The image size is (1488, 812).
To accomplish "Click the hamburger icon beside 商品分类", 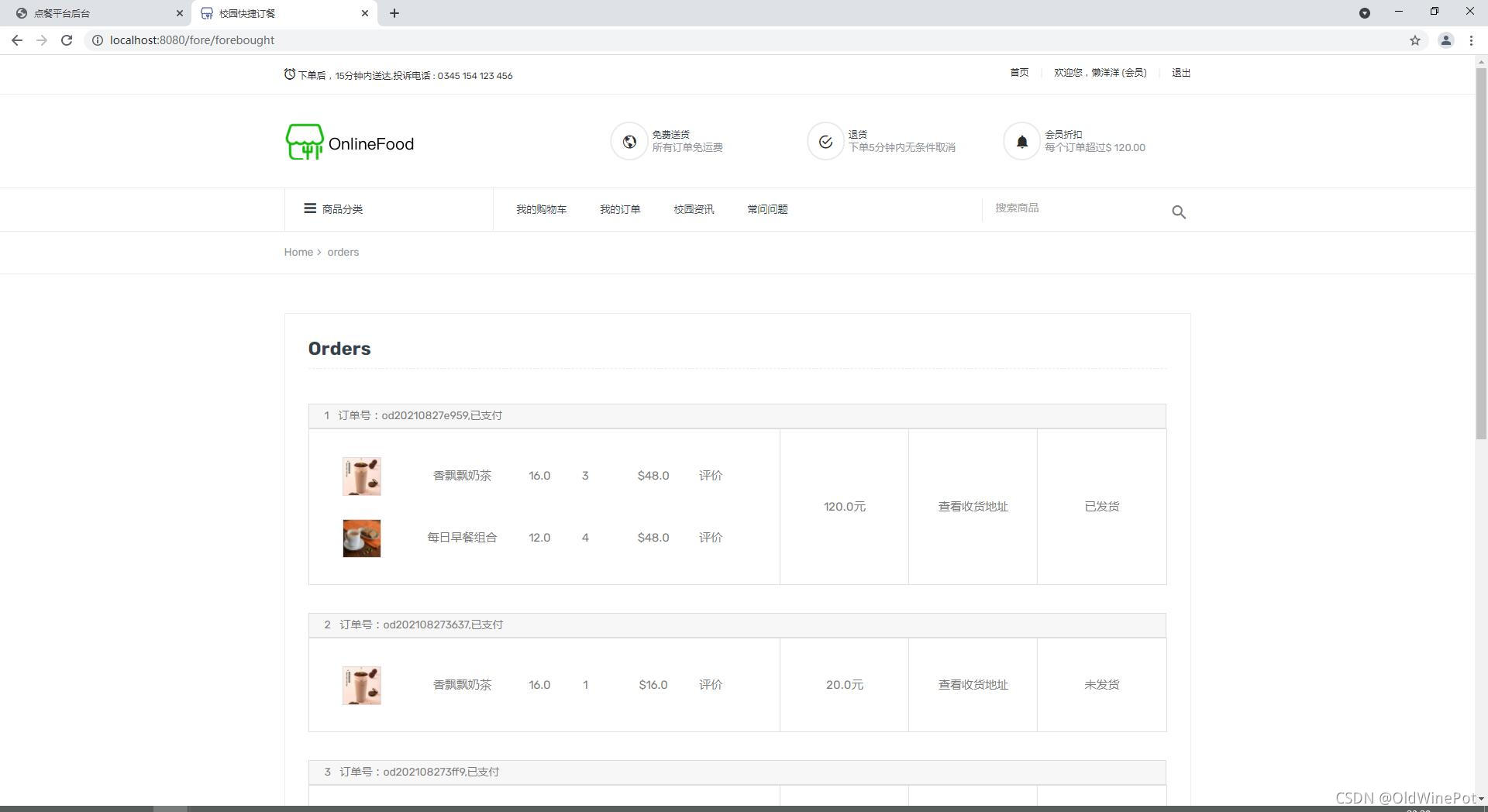I will (310, 208).
